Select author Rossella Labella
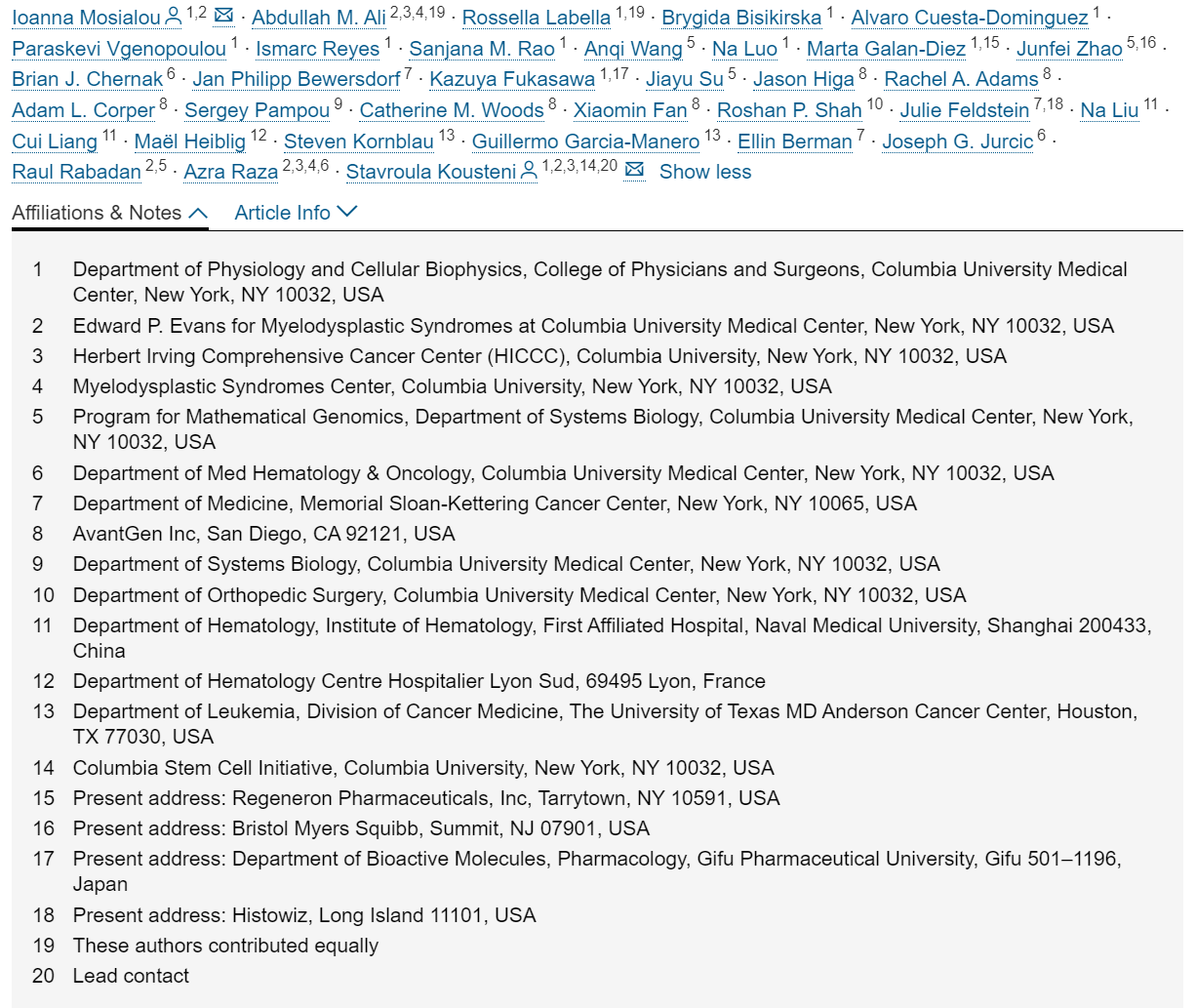 (x=536, y=18)
